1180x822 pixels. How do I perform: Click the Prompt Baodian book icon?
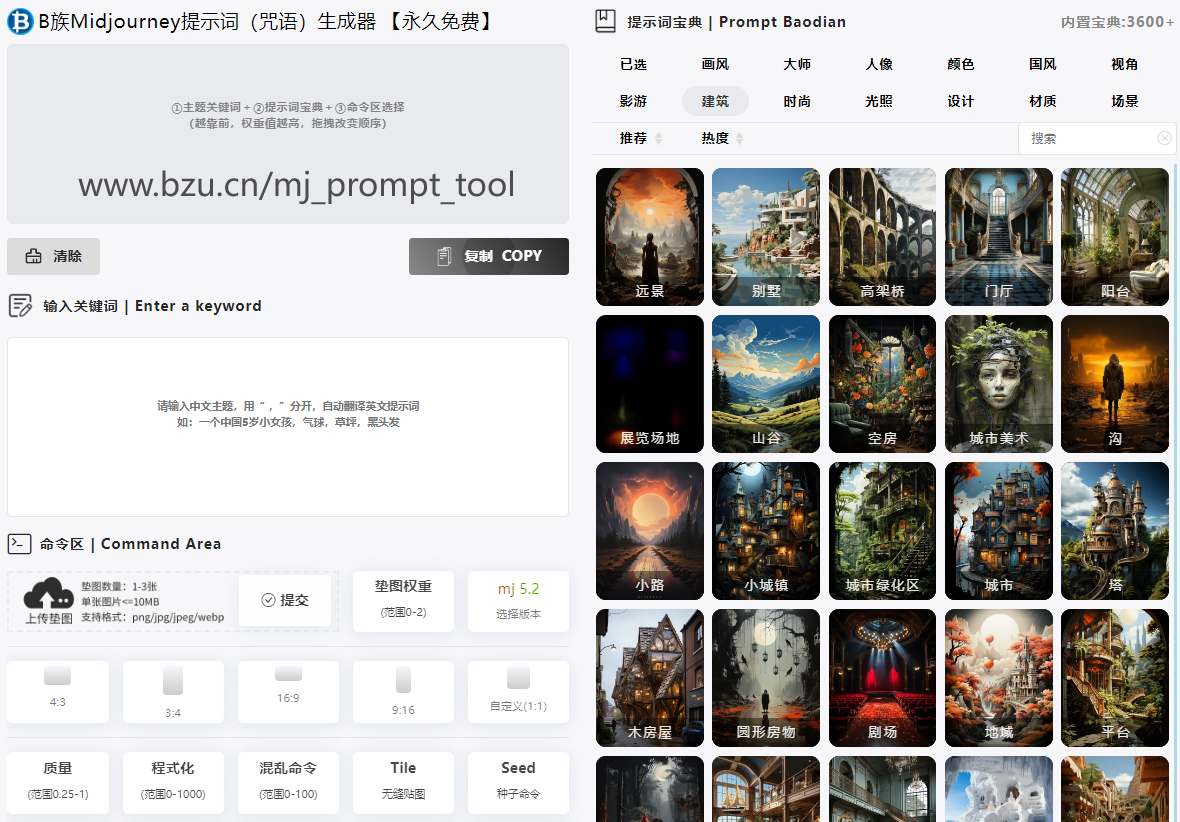(x=606, y=21)
